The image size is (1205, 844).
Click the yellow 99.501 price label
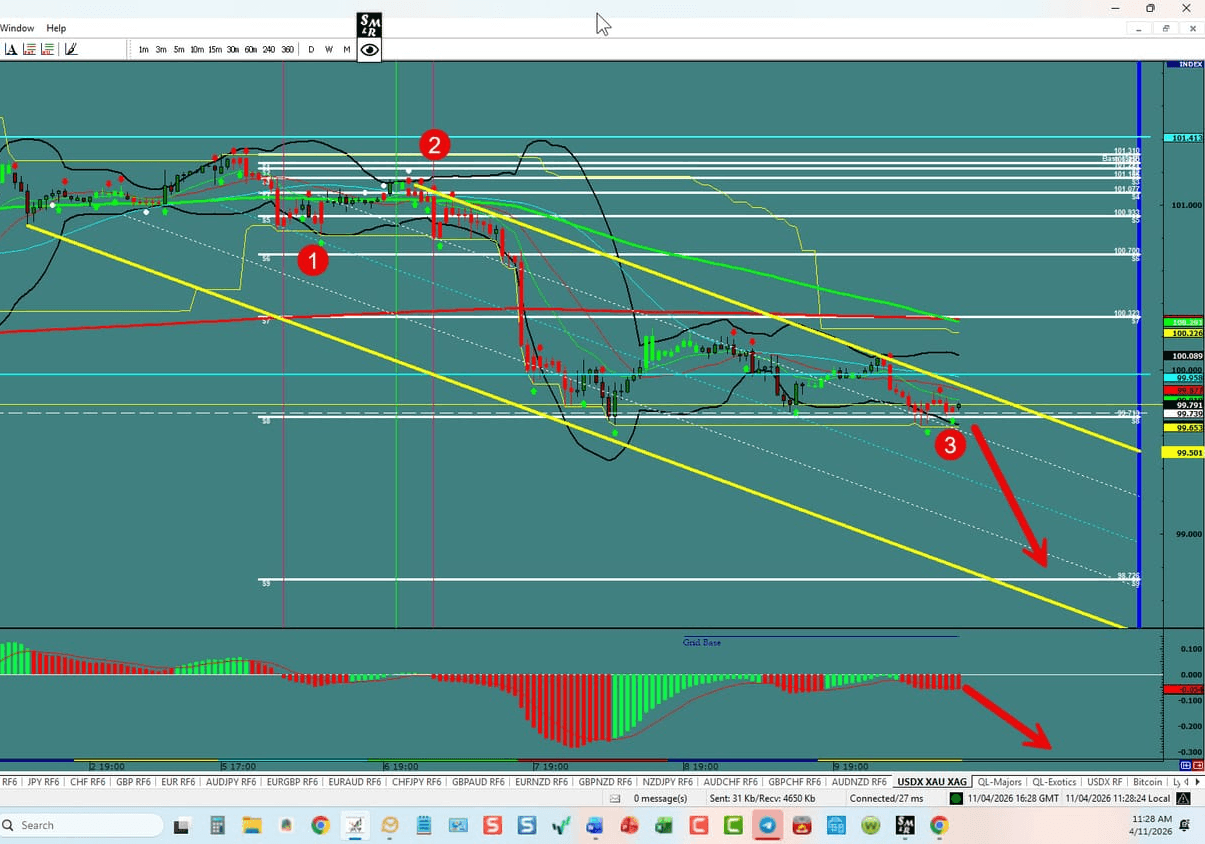tap(1184, 452)
